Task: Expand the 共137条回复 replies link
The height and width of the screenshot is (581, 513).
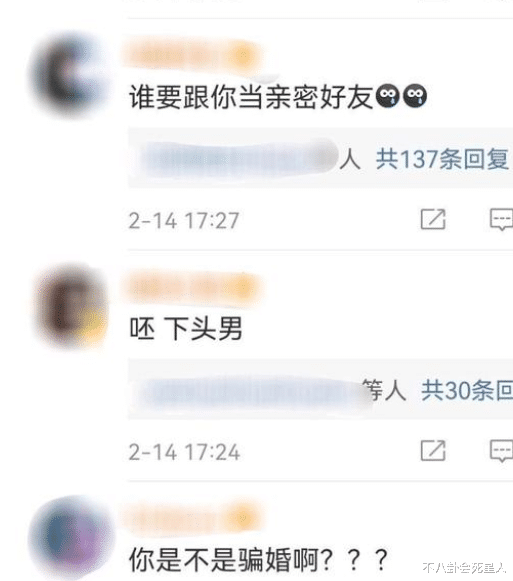Action: (x=442, y=160)
